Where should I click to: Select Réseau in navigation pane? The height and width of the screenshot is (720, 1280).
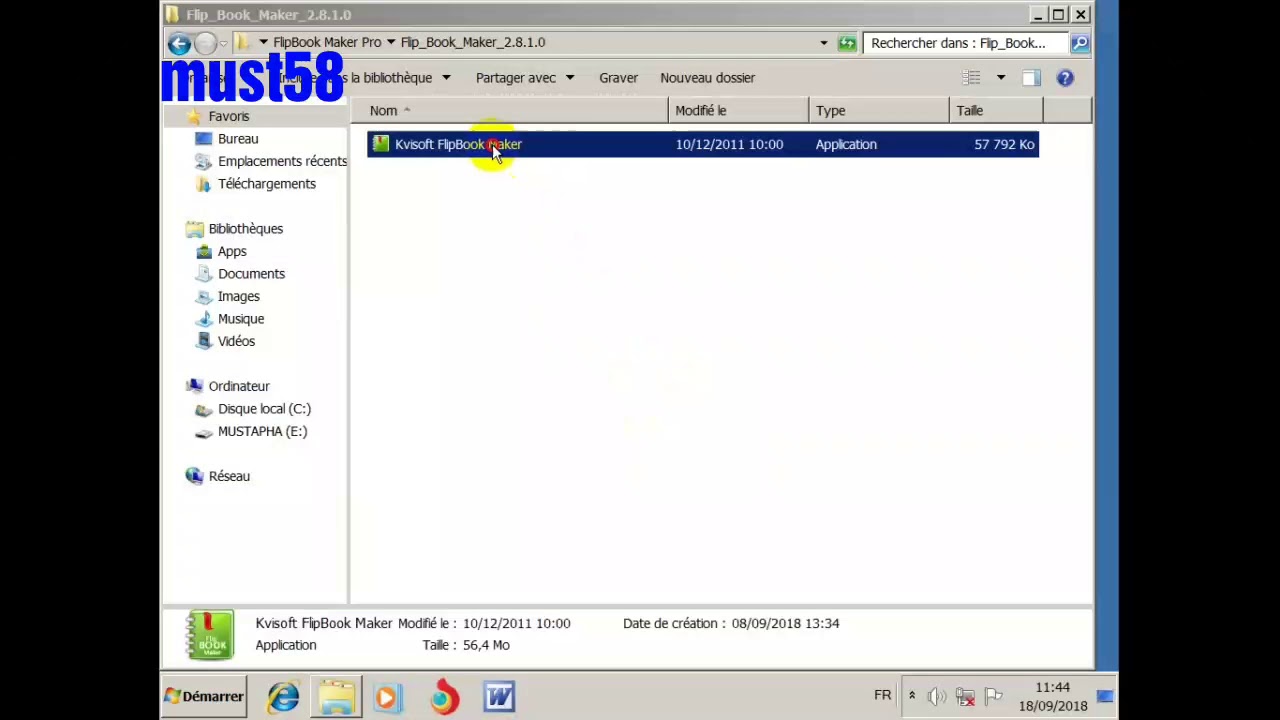[229, 477]
